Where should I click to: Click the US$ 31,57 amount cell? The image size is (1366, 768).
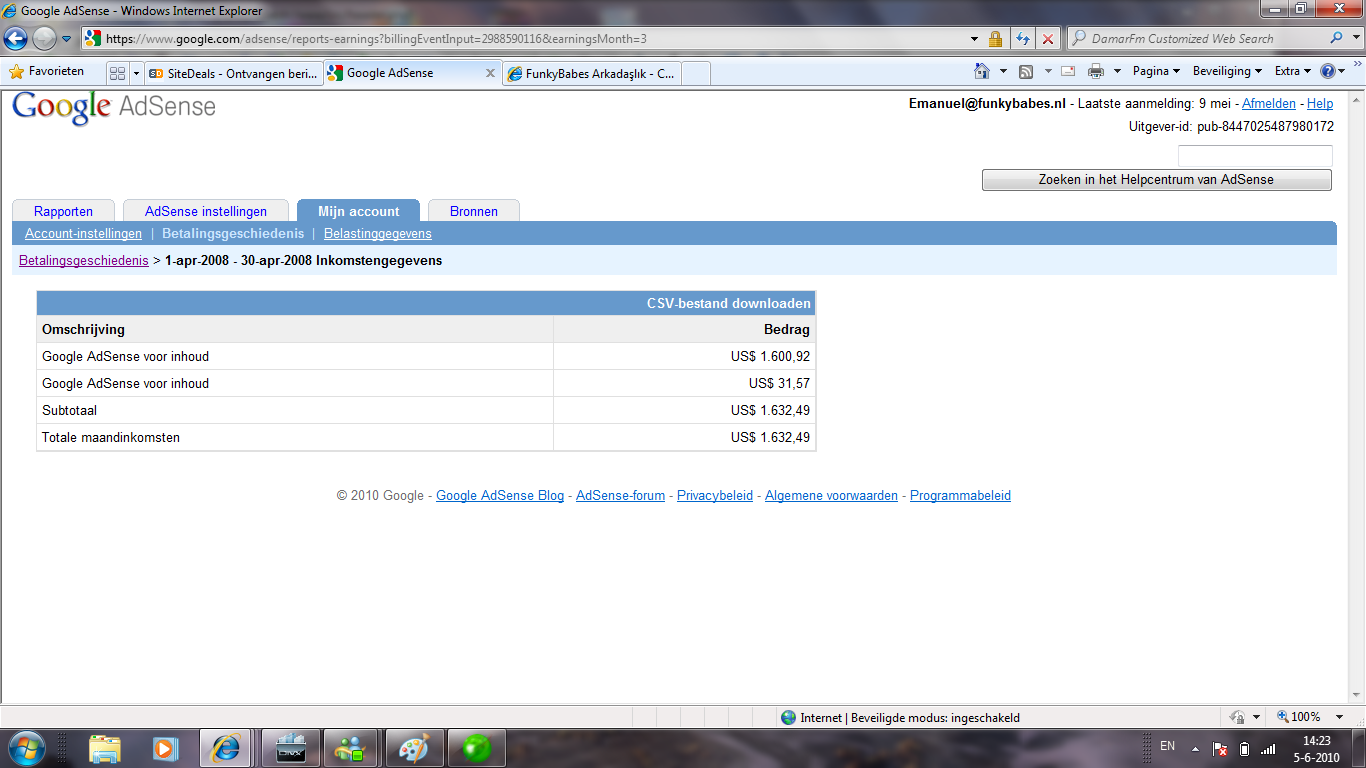point(685,383)
